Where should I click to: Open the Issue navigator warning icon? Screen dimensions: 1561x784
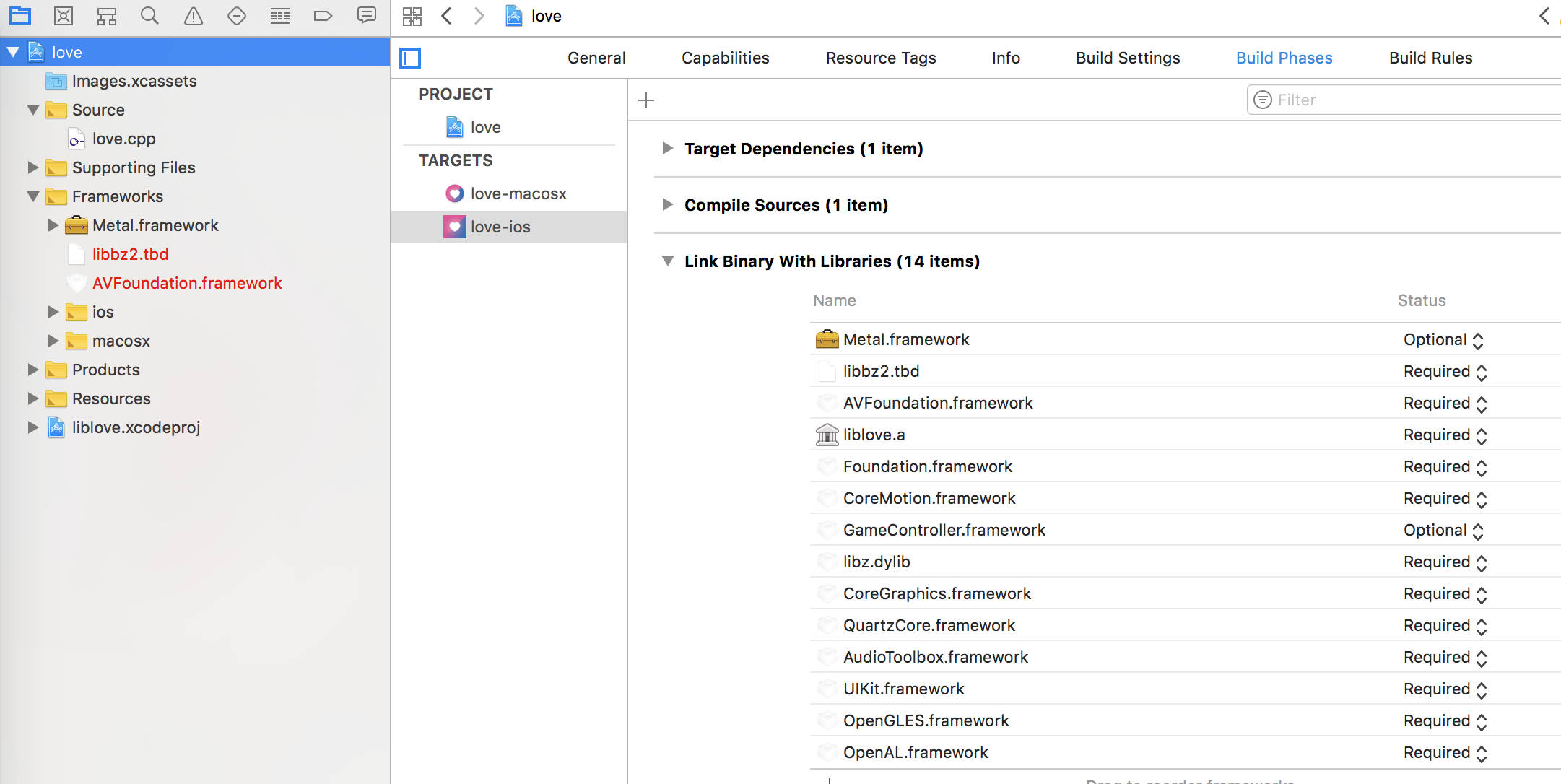click(194, 15)
